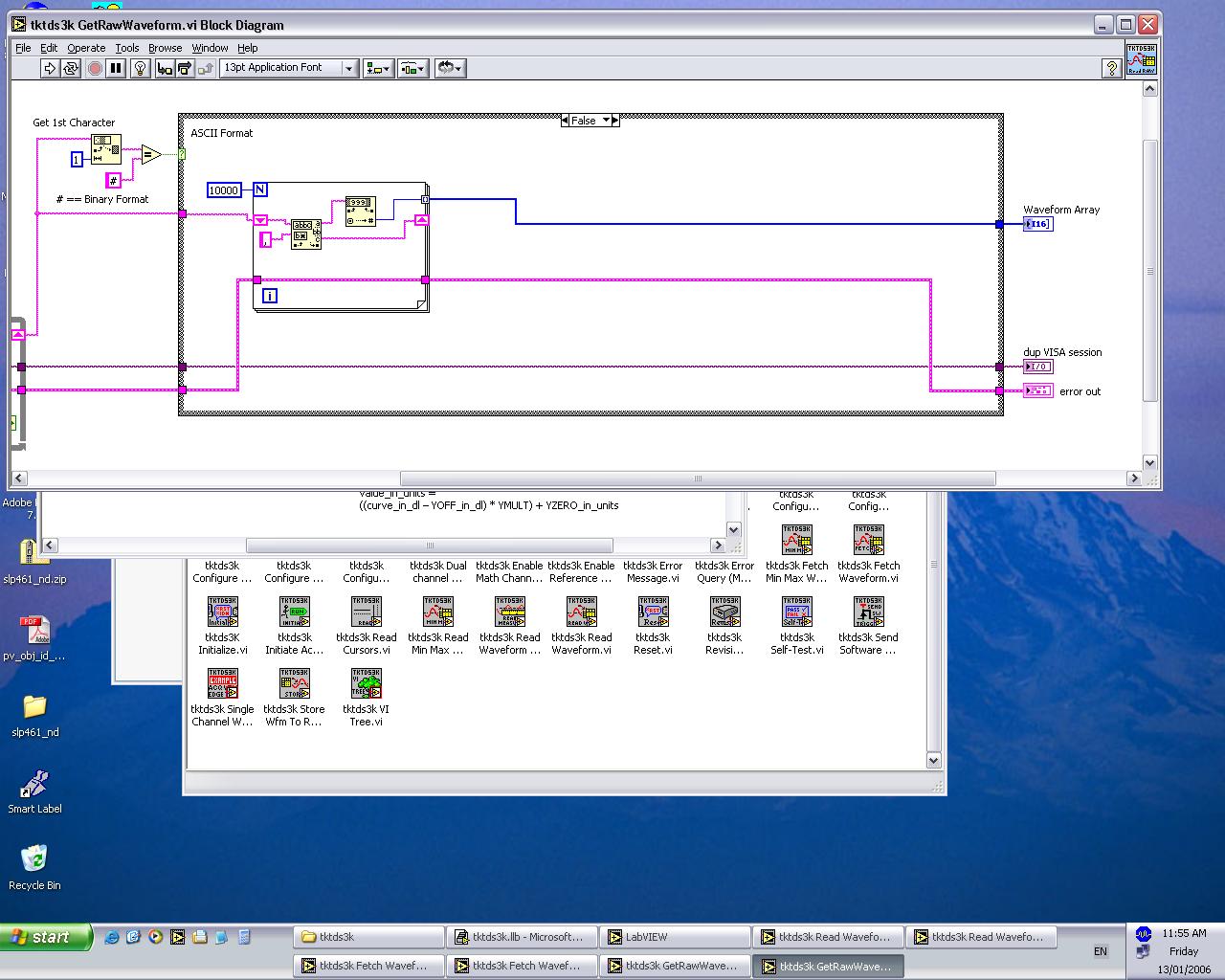Screen dimensions: 1225x980
Task: Expand the case selector False menu
Action: tap(606, 121)
